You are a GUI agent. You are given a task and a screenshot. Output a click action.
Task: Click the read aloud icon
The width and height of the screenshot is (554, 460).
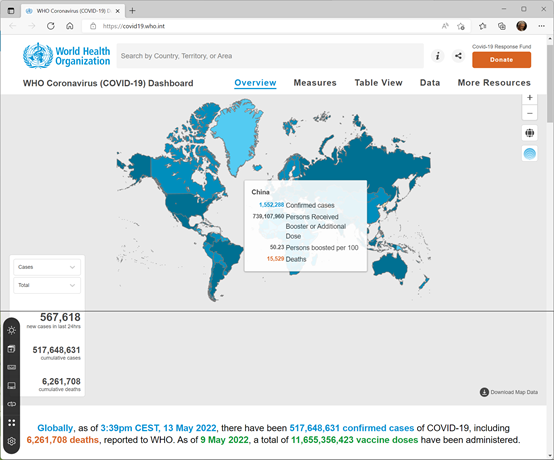click(445, 26)
